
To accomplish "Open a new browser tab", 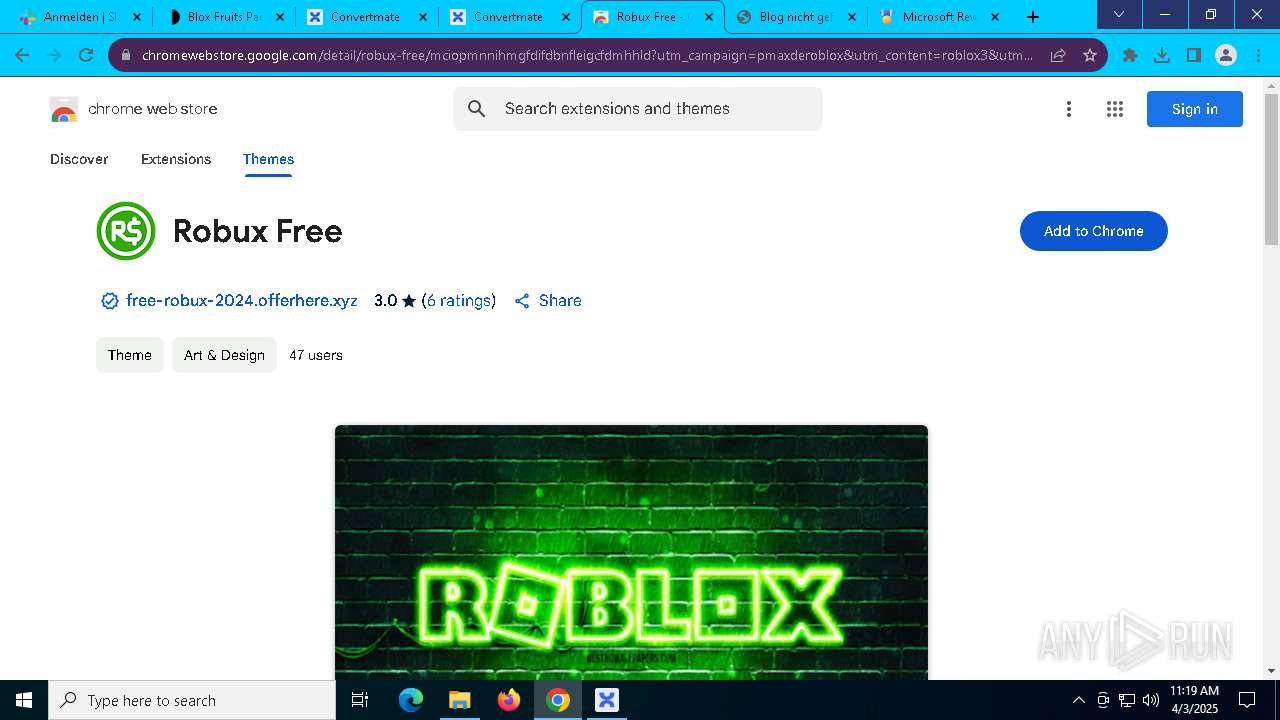I will (1033, 17).
